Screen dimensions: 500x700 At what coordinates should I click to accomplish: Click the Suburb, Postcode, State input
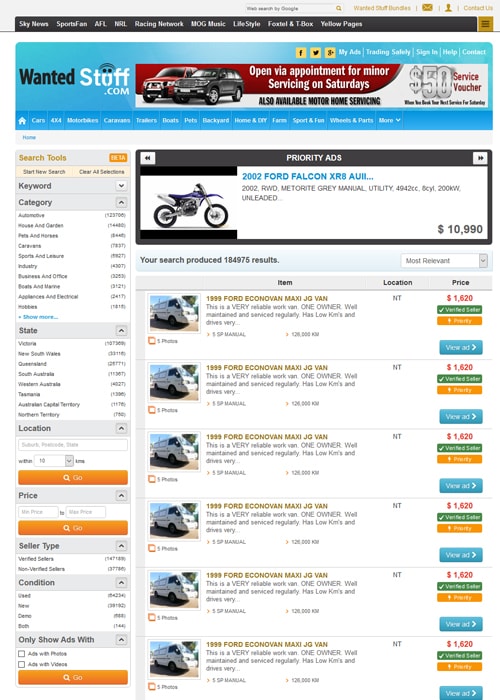73,445
